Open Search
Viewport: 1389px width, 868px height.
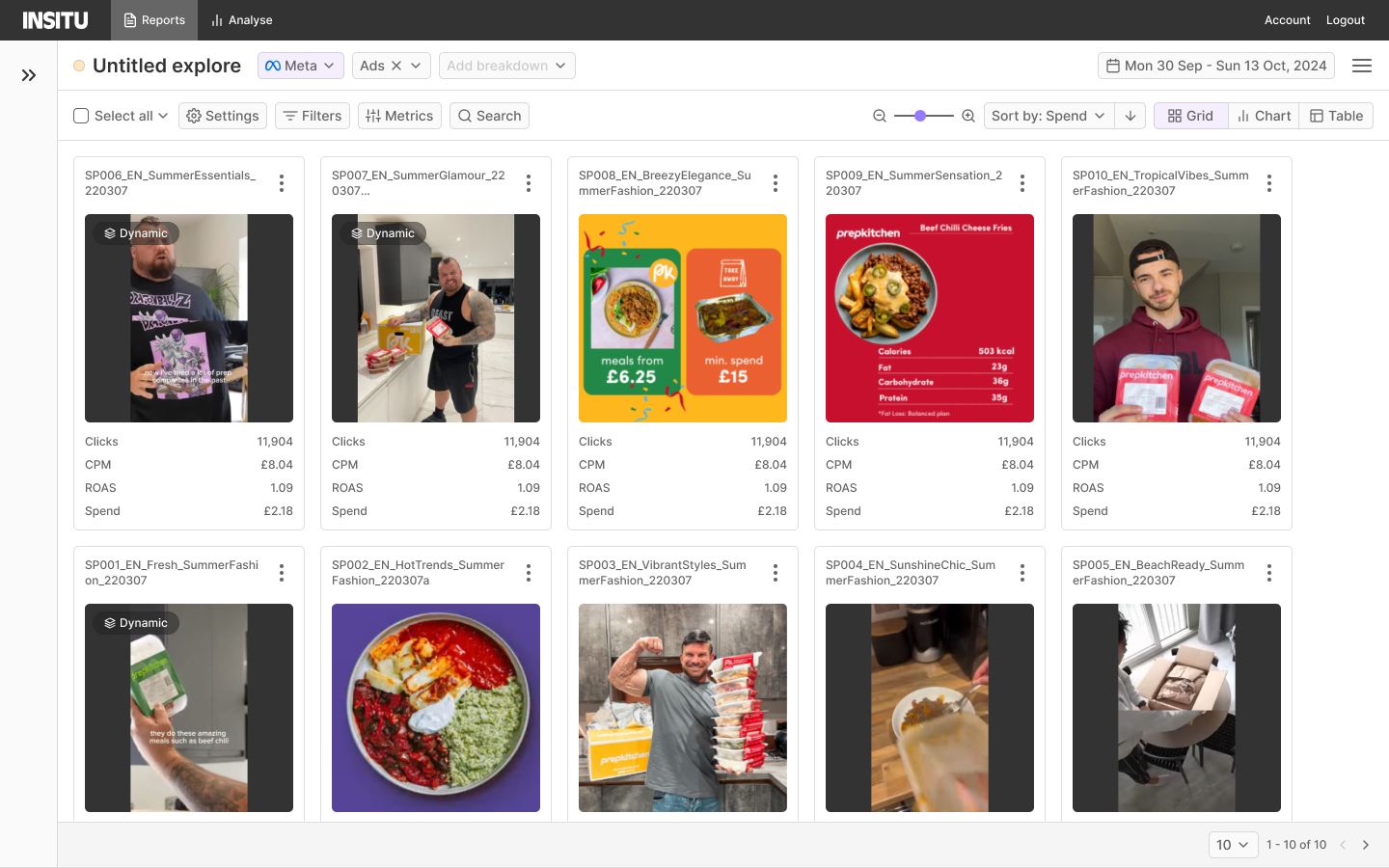tap(489, 116)
